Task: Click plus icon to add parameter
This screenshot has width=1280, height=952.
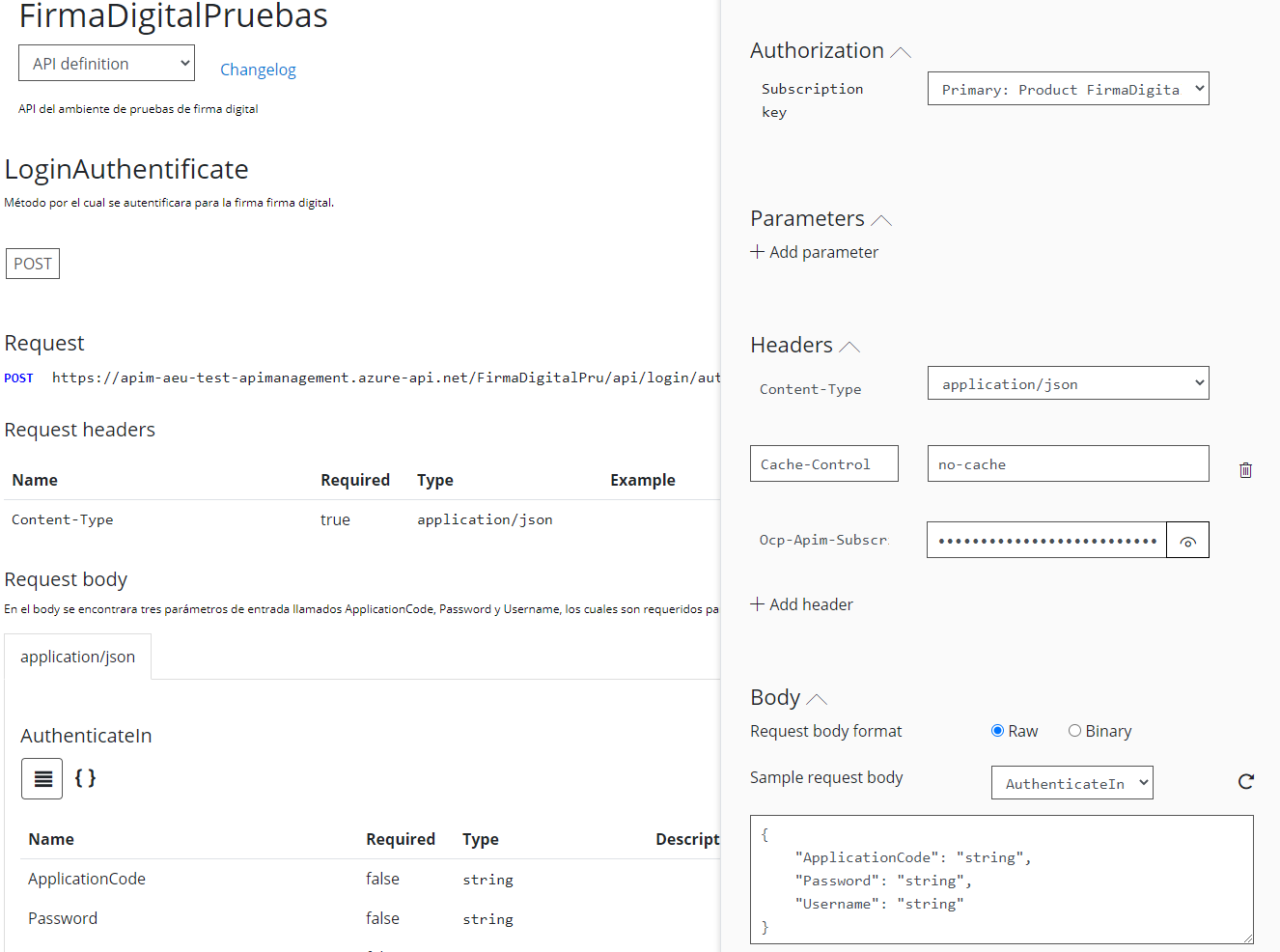Action: click(x=758, y=252)
